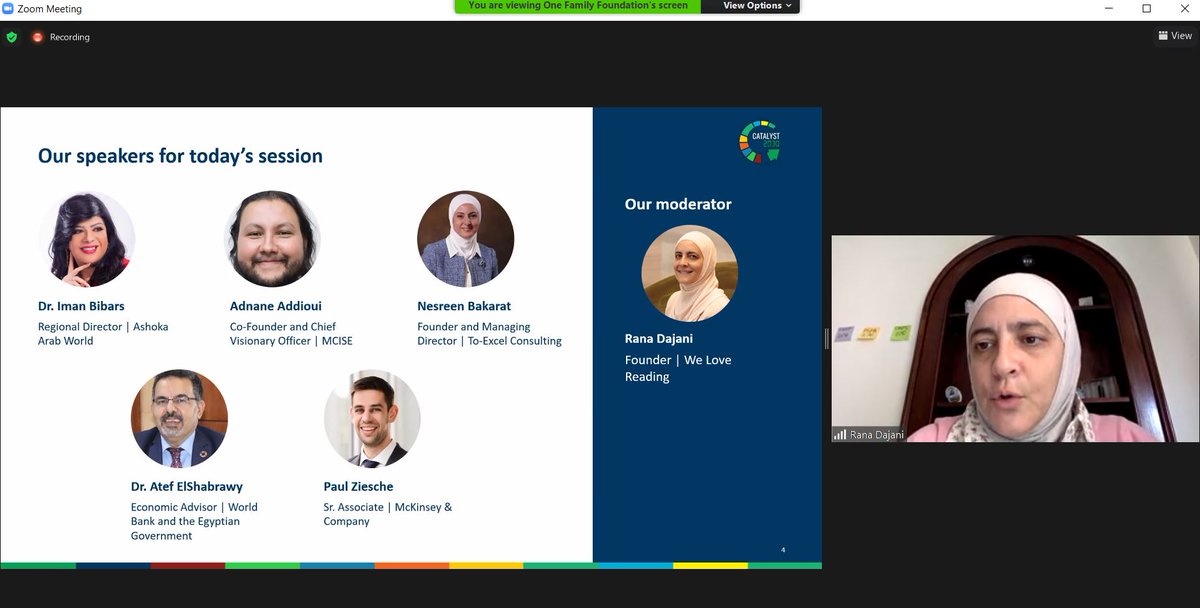The height and width of the screenshot is (608, 1200).
Task: Click 'Regional Director | Ashoka Arab World' text
Action: pyautogui.click(x=103, y=334)
